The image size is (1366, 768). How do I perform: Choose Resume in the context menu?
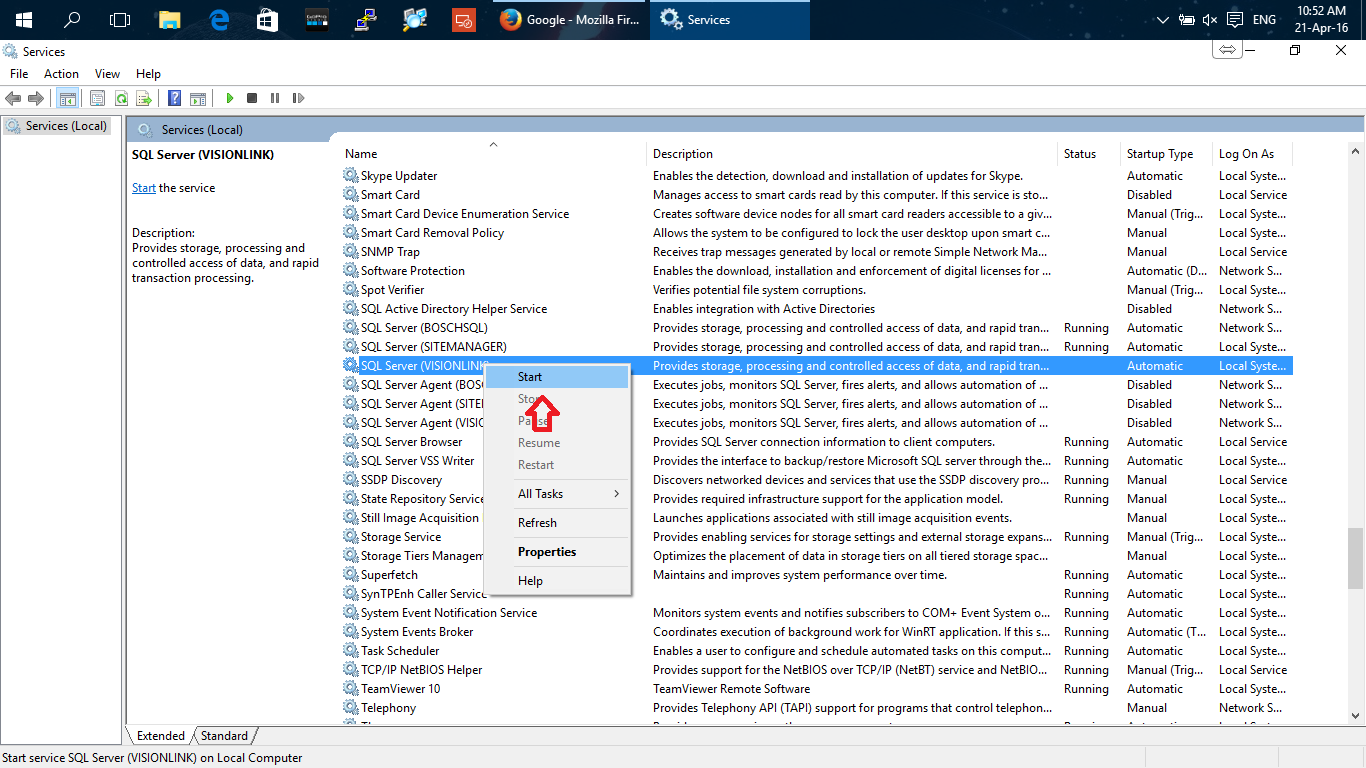(557, 443)
